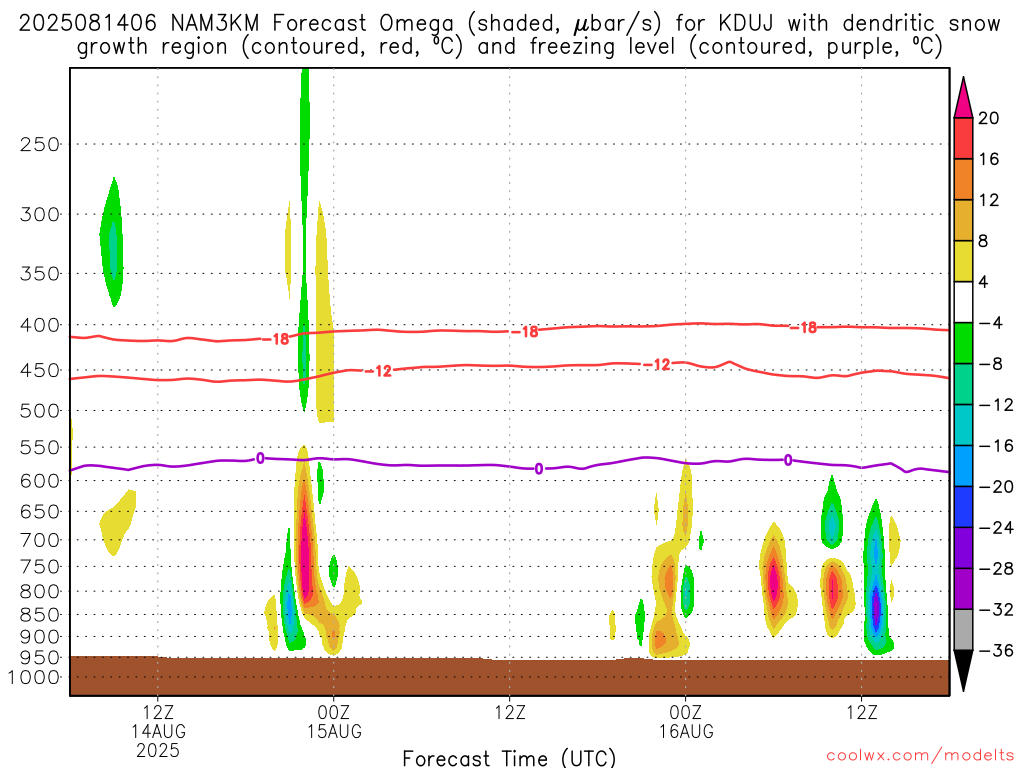Click the colorbar value label 20

(989, 118)
